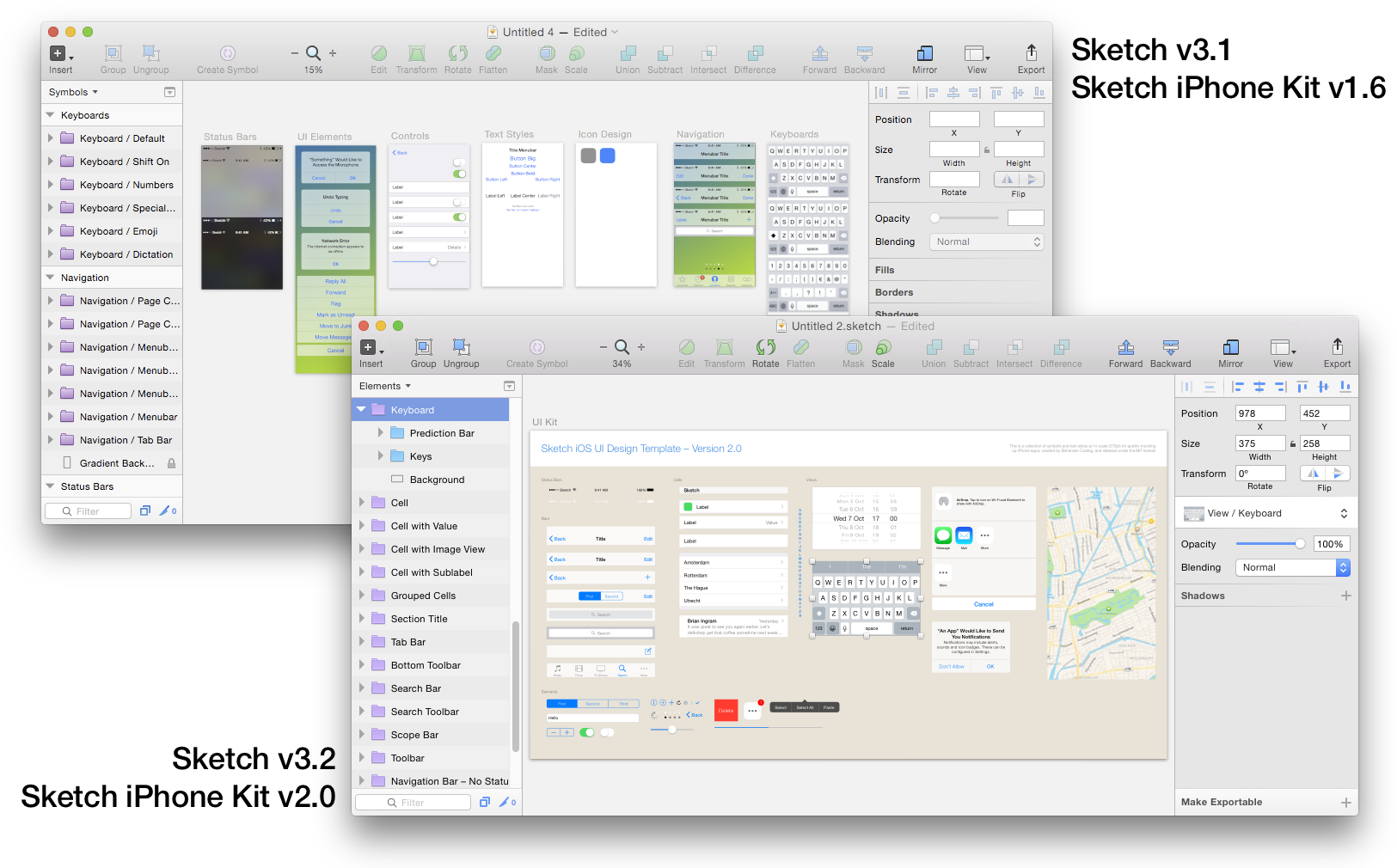Image resolution: width=1397 pixels, height=868 pixels.
Task: Click Group icon in Untitled 2 toolbar
Action: (x=423, y=347)
